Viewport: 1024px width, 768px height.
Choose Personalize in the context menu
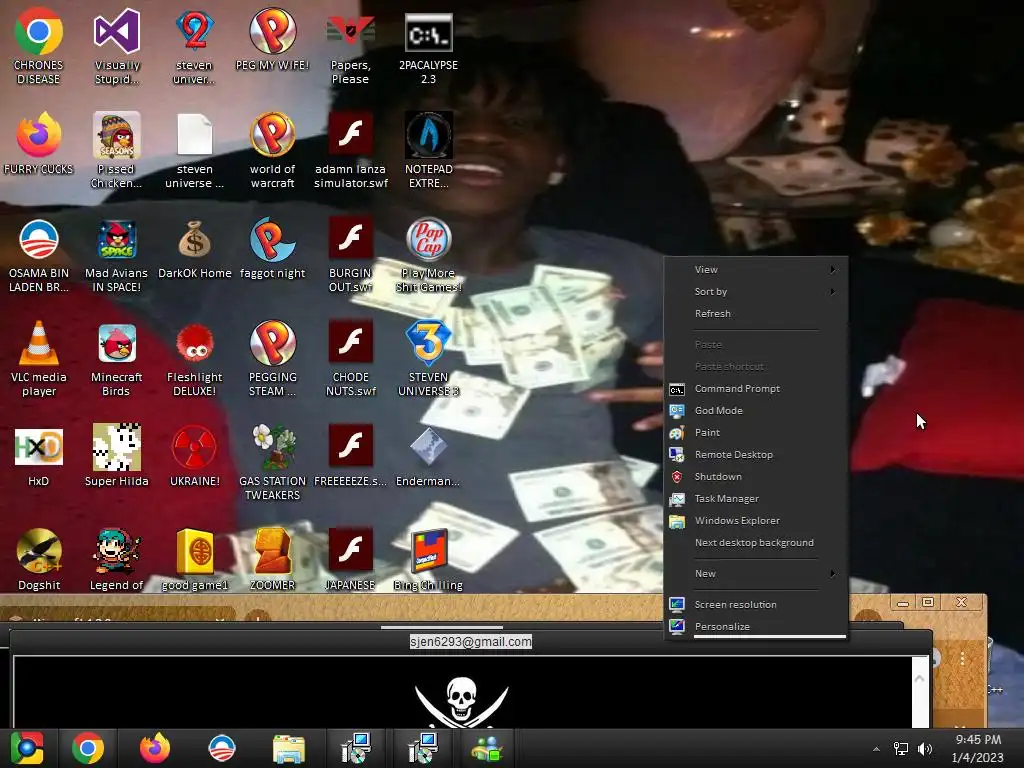point(756,626)
